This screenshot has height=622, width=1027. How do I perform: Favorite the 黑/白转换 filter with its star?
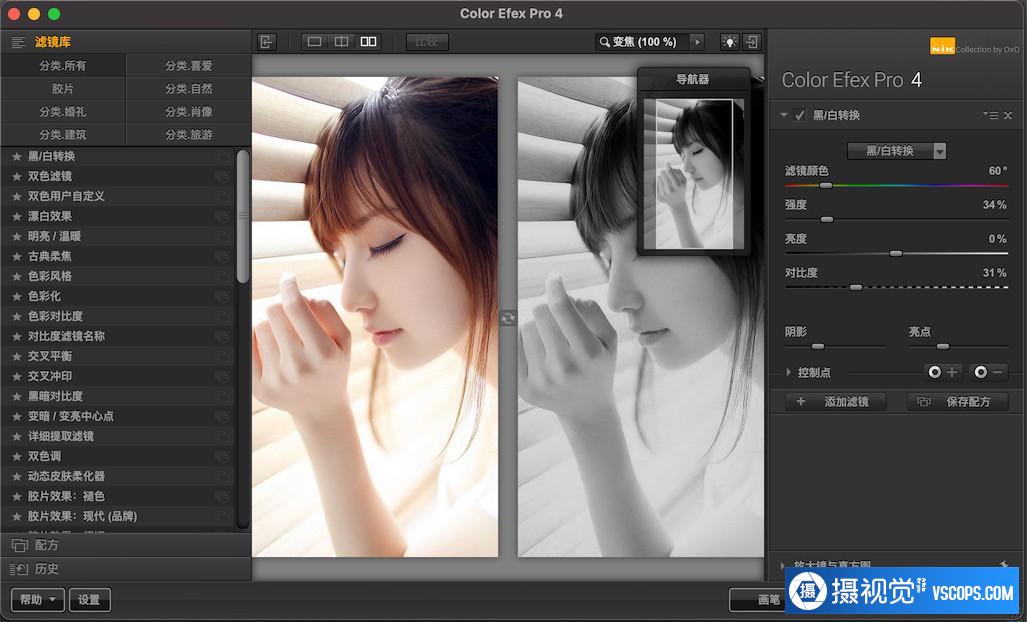click(x=17, y=156)
